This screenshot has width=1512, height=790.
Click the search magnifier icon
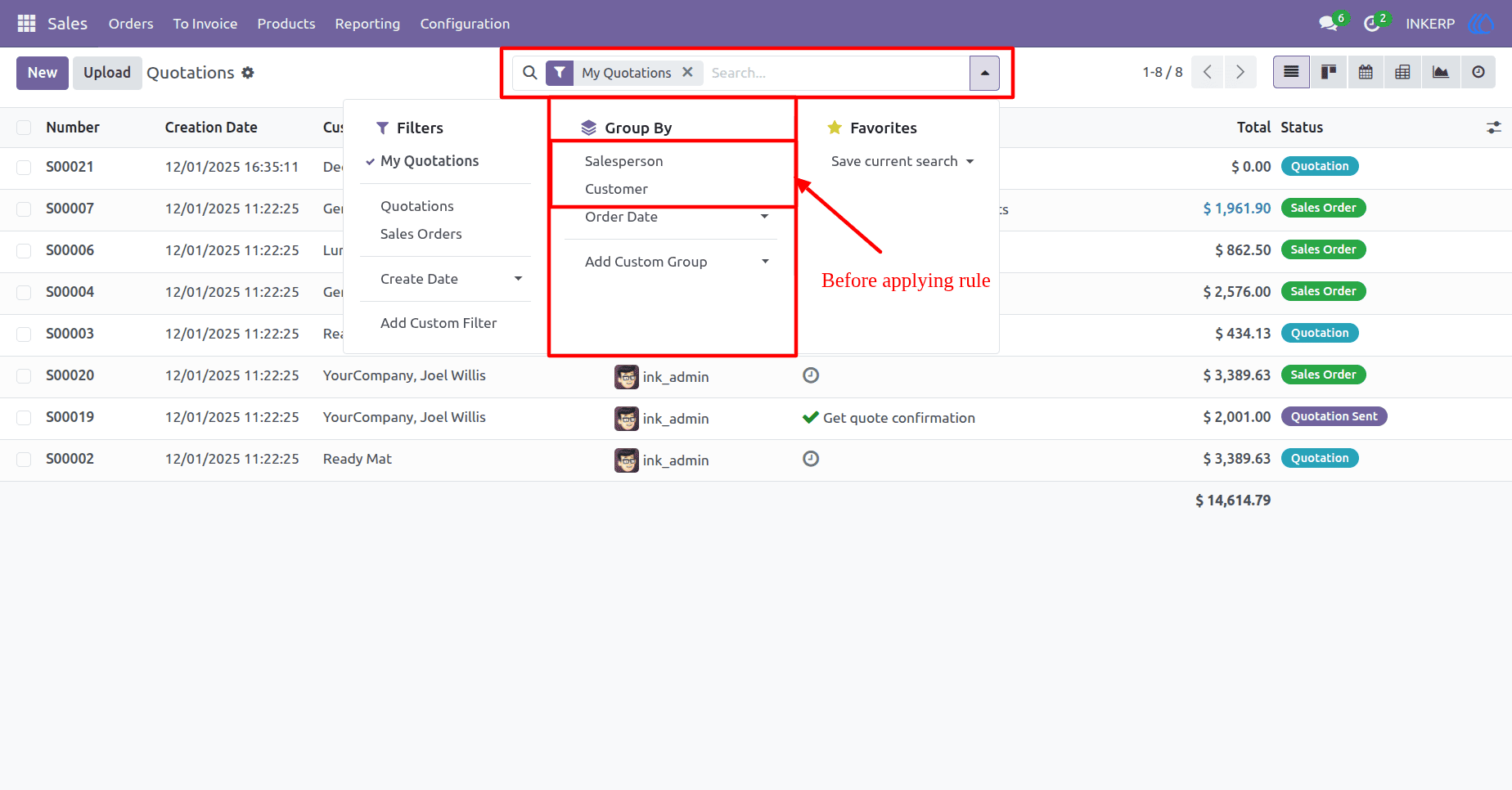pyautogui.click(x=530, y=73)
